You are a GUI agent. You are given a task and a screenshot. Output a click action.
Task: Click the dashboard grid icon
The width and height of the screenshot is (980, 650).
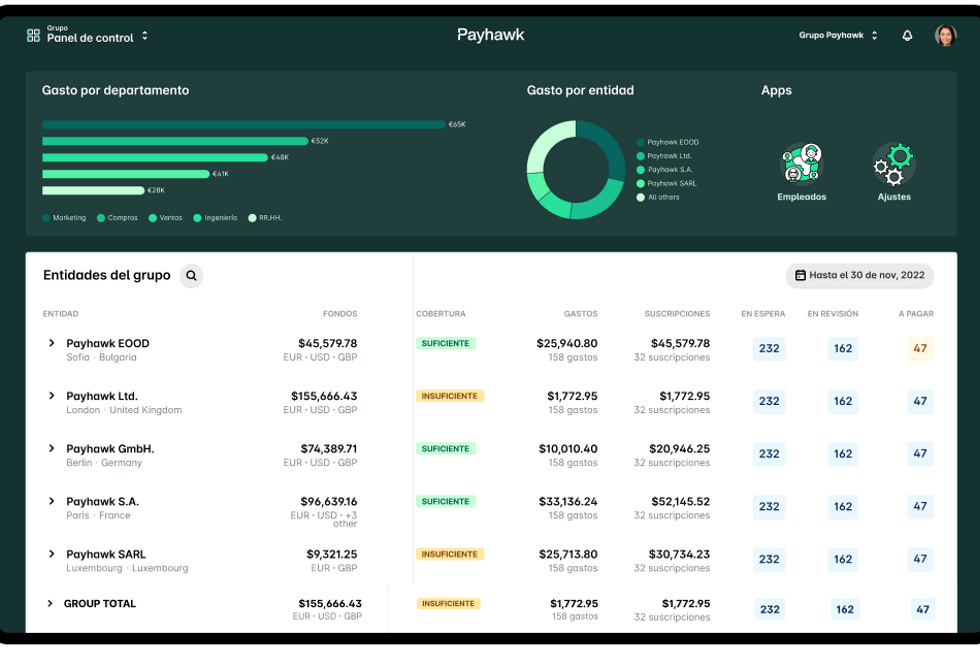point(33,36)
